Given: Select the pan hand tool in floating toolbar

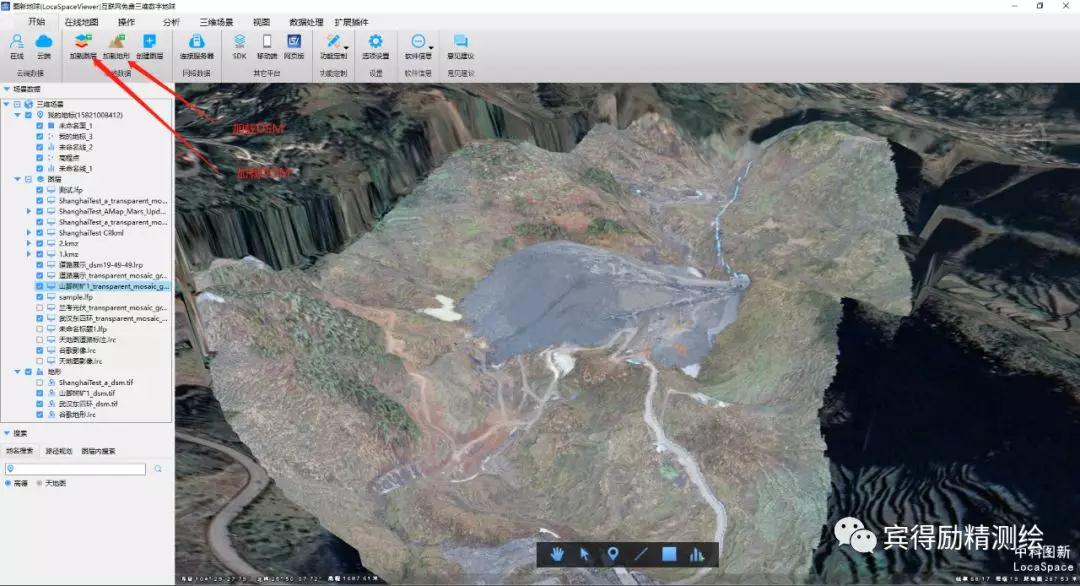Looking at the screenshot, I should tap(557, 554).
